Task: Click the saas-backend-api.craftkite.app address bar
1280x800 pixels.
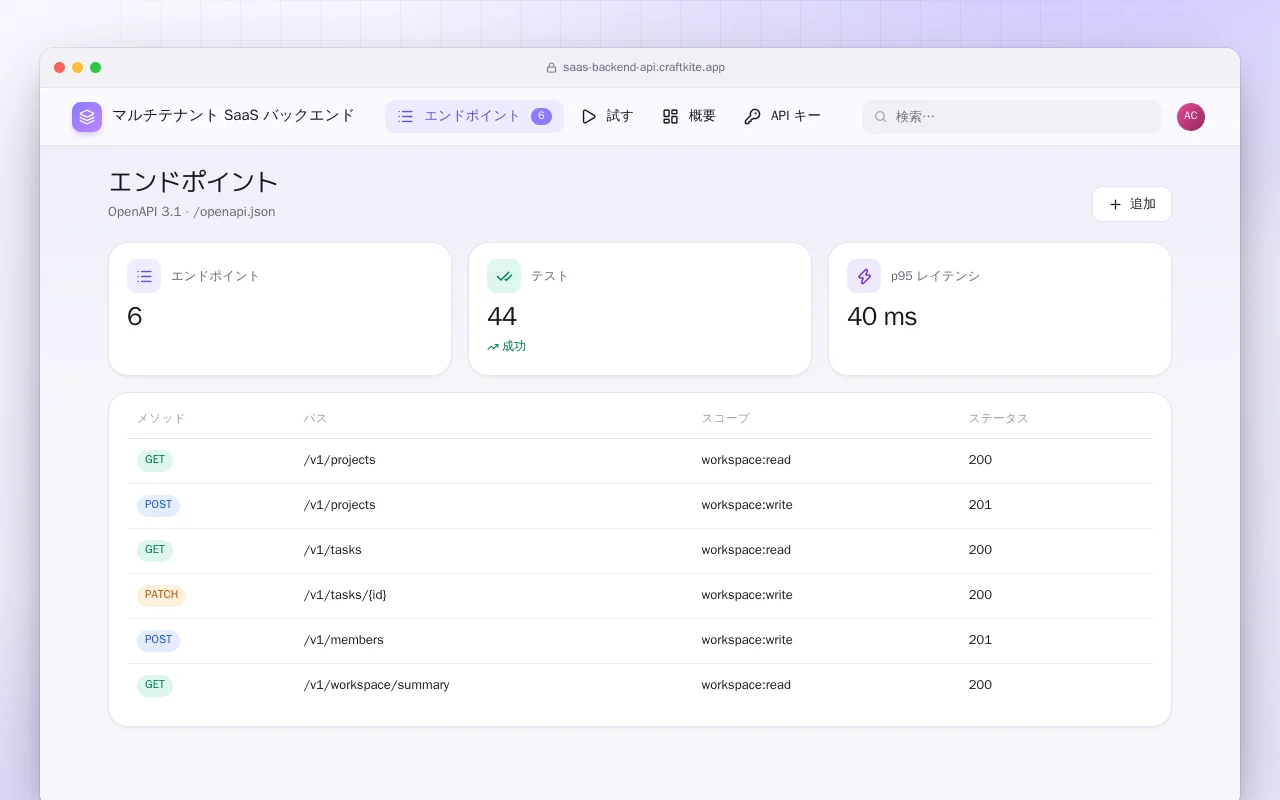Action: click(x=635, y=68)
